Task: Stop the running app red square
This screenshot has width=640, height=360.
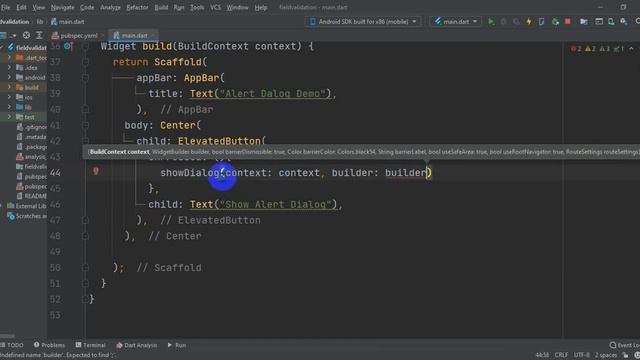Action: click(568, 22)
